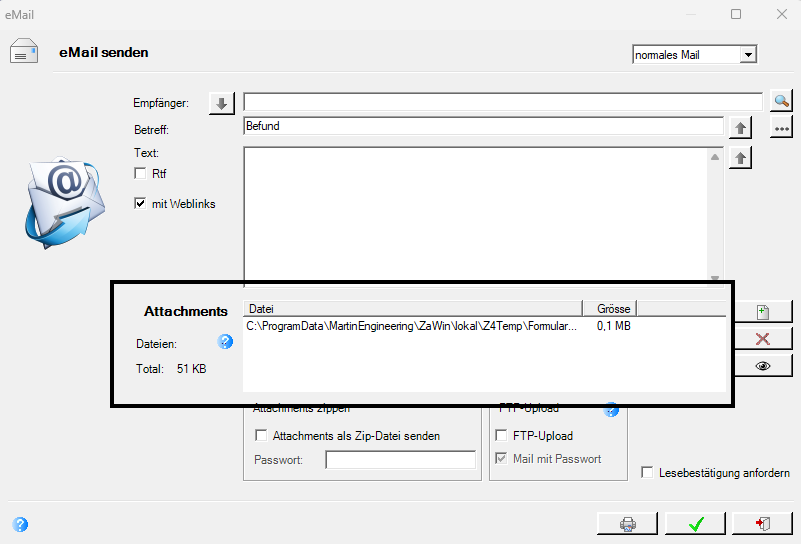Enable Attachments als Zip-Datei senden
Screen dimensions: 801x544
(261, 435)
